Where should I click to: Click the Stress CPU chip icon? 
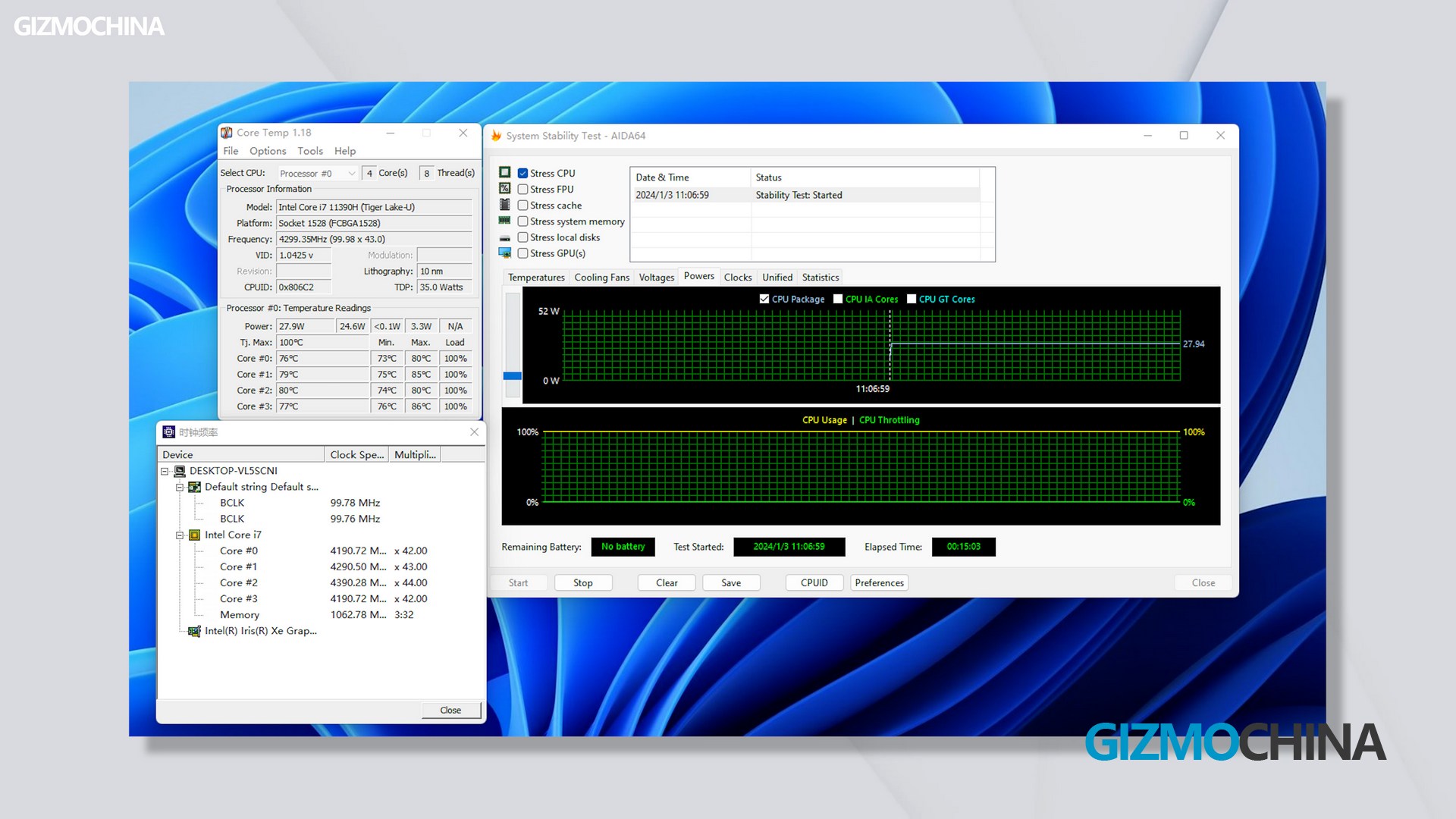tap(505, 173)
